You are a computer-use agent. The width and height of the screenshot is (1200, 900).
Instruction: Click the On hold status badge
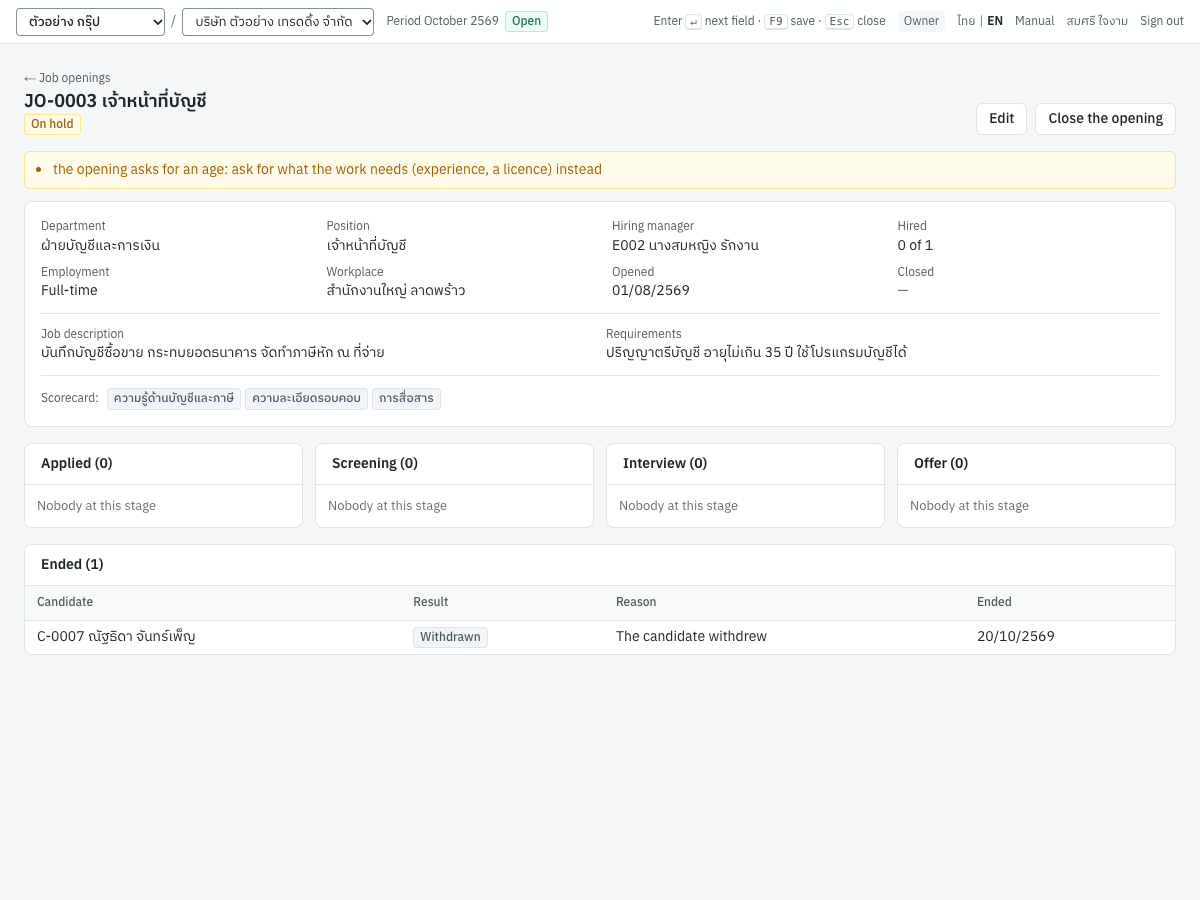pyautogui.click(x=52, y=124)
